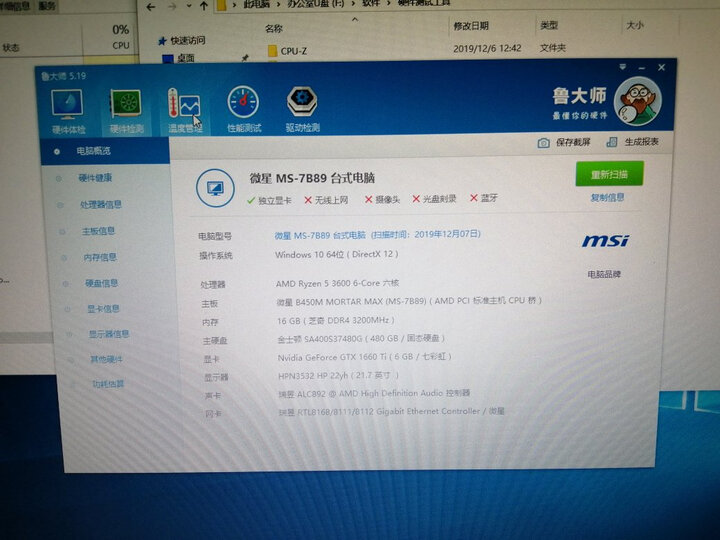Open 显卡信息 in the sidebar
Image resolution: width=720 pixels, height=540 pixels.
click(x=103, y=309)
